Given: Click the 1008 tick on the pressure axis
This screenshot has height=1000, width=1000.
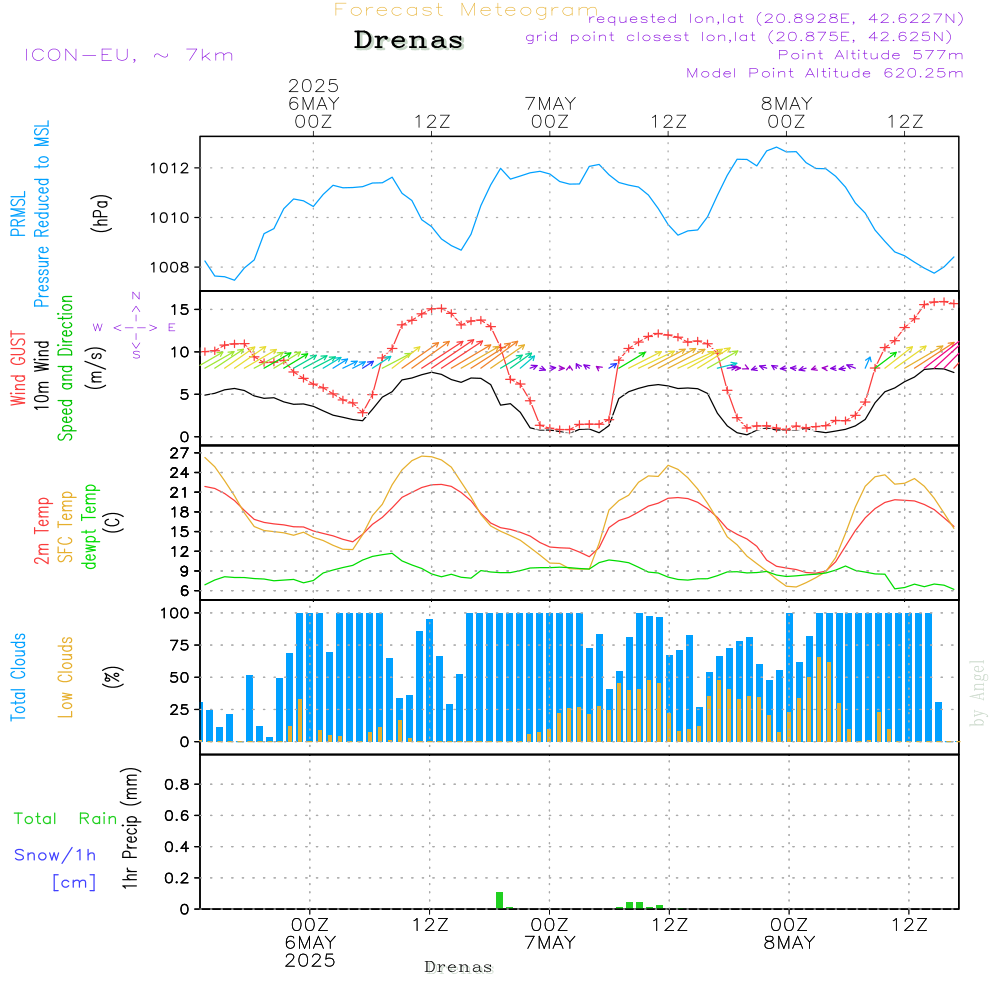Looking at the screenshot, I should click(x=170, y=268).
